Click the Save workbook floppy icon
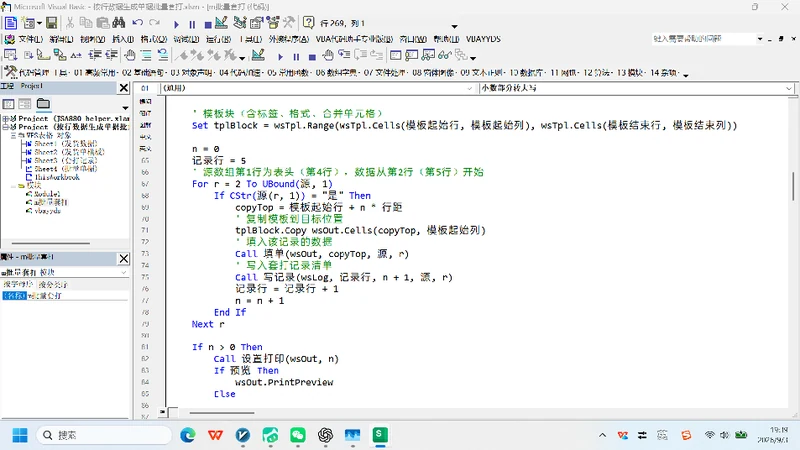The width and height of the screenshot is (800, 450). pos(52,23)
